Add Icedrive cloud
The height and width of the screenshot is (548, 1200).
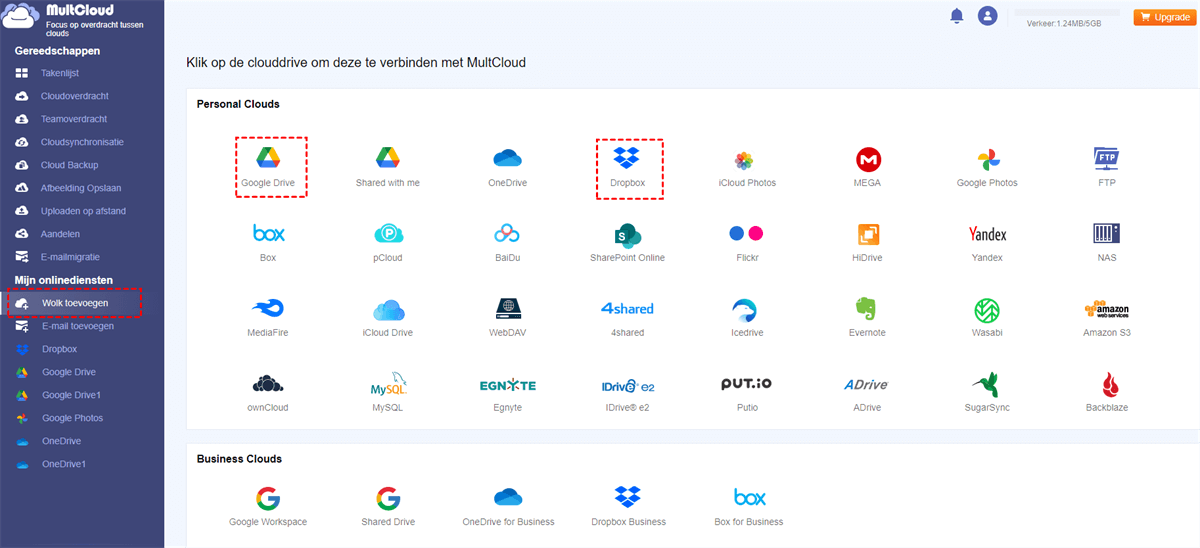click(747, 317)
